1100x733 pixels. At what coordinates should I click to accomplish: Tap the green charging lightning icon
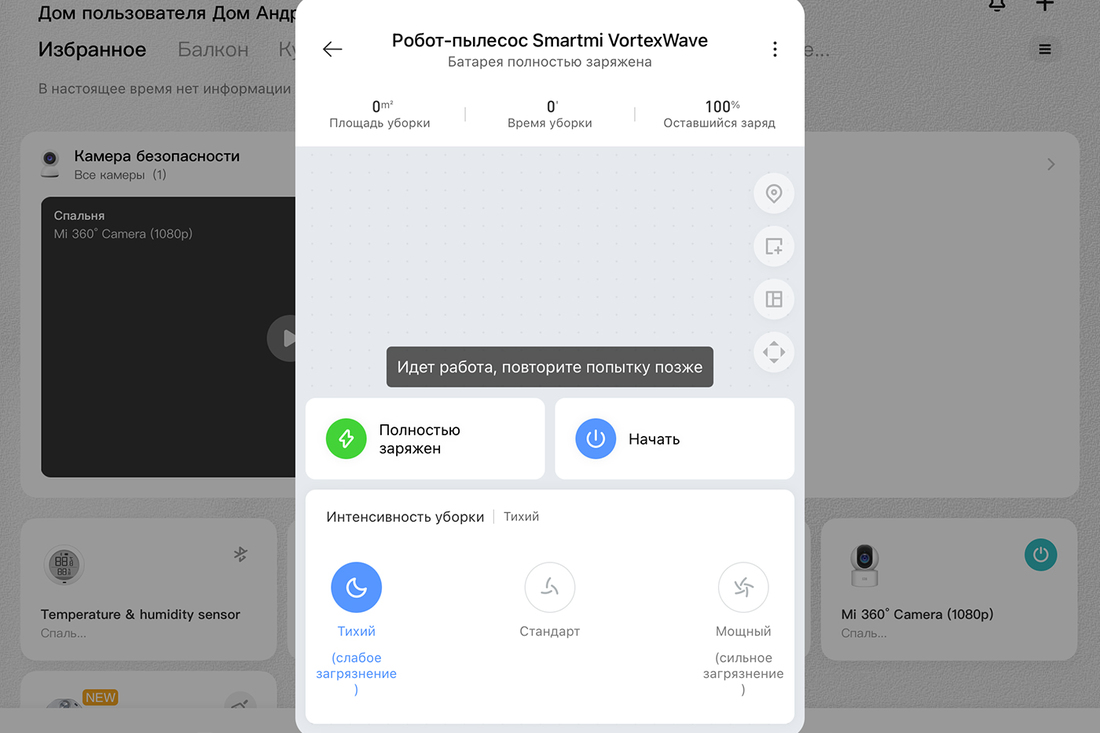pos(346,438)
